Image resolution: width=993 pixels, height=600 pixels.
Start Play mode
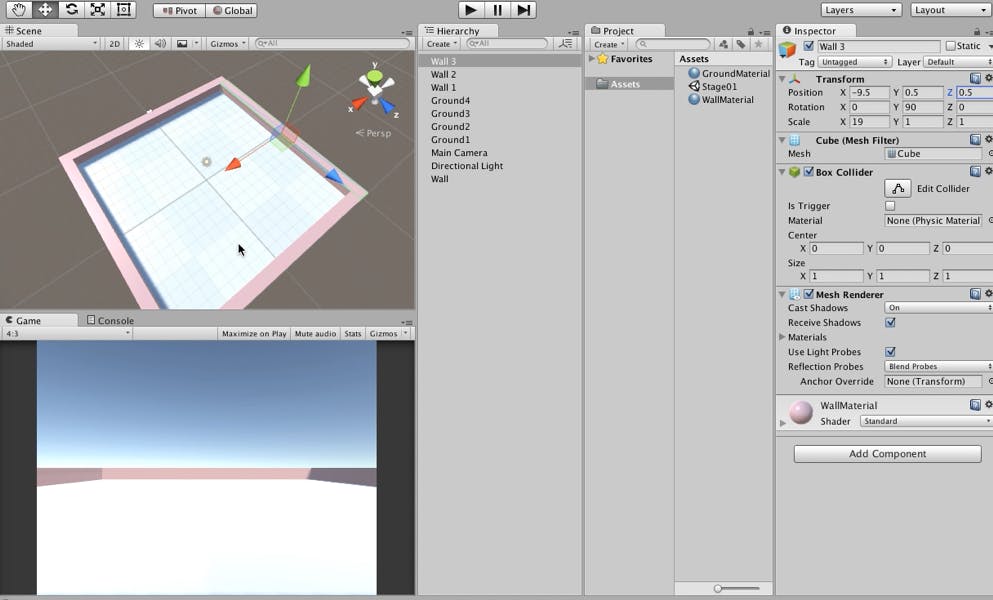(471, 10)
